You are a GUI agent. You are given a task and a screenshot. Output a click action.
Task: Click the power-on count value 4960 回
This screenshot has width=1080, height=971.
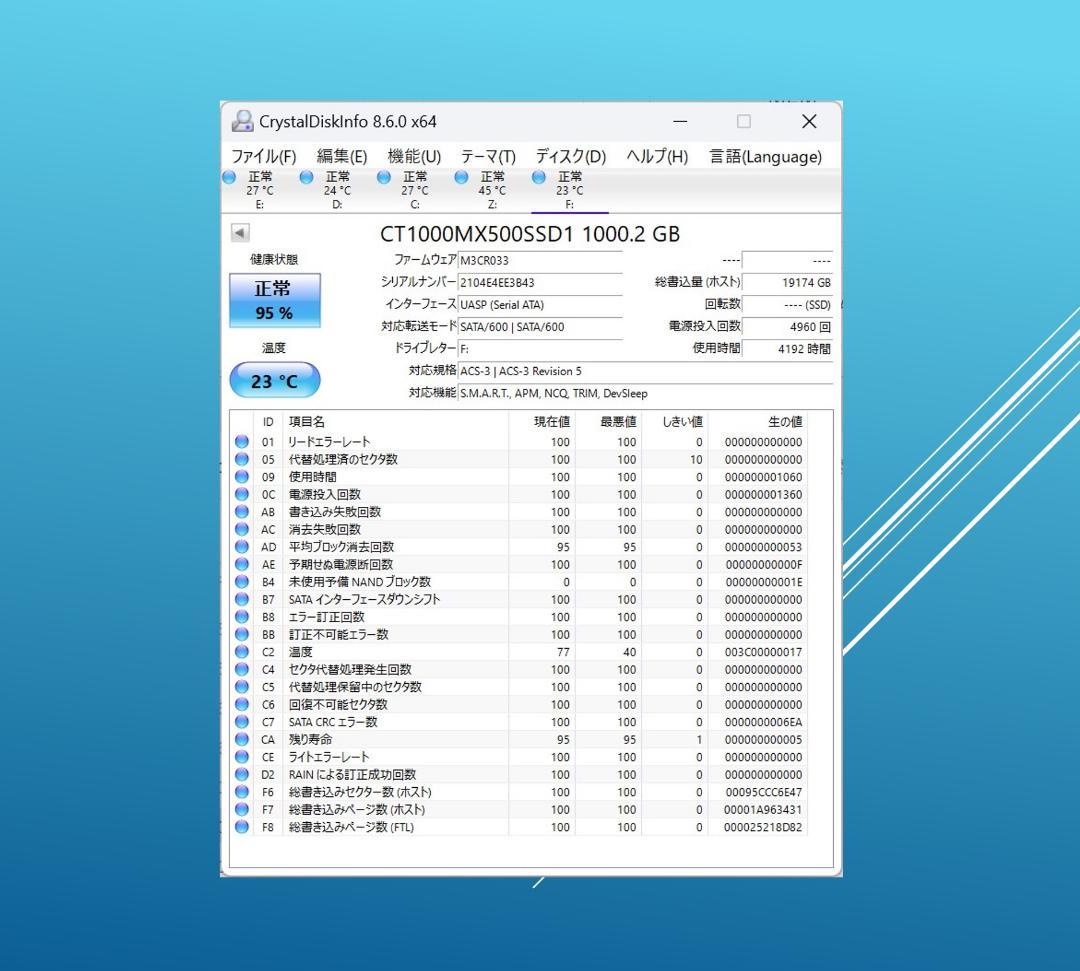click(787, 326)
